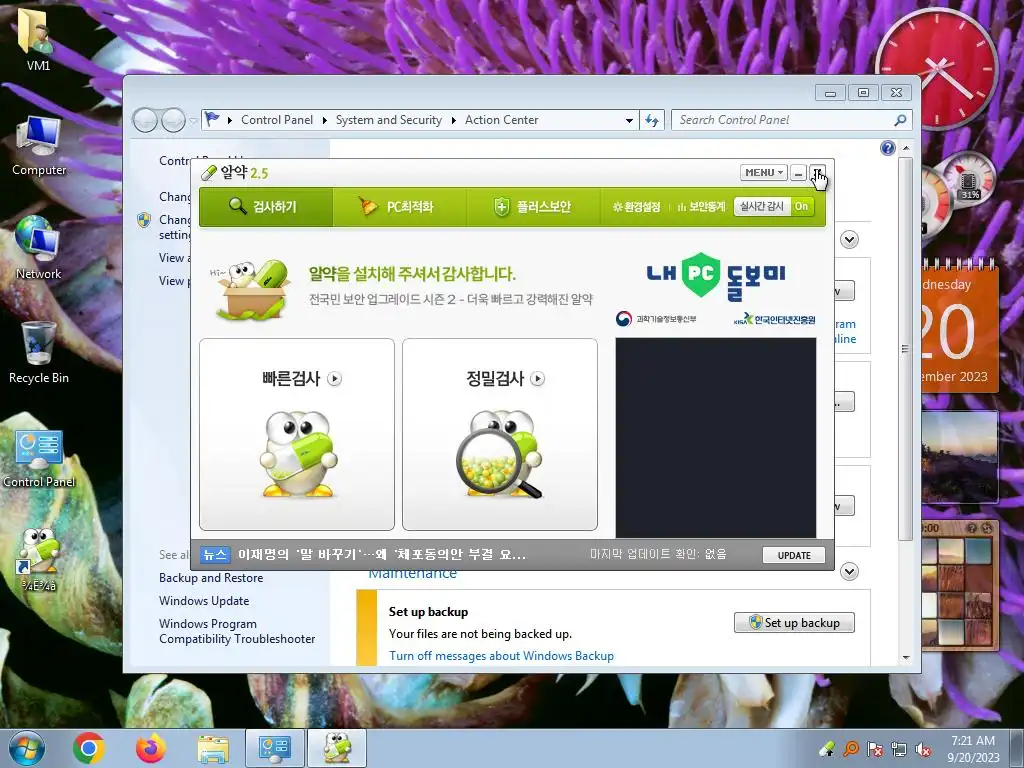The width and height of the screenshot is (1024, 768).
Task: Open the 뉴스 news headline
Action: tap(381, 554)
